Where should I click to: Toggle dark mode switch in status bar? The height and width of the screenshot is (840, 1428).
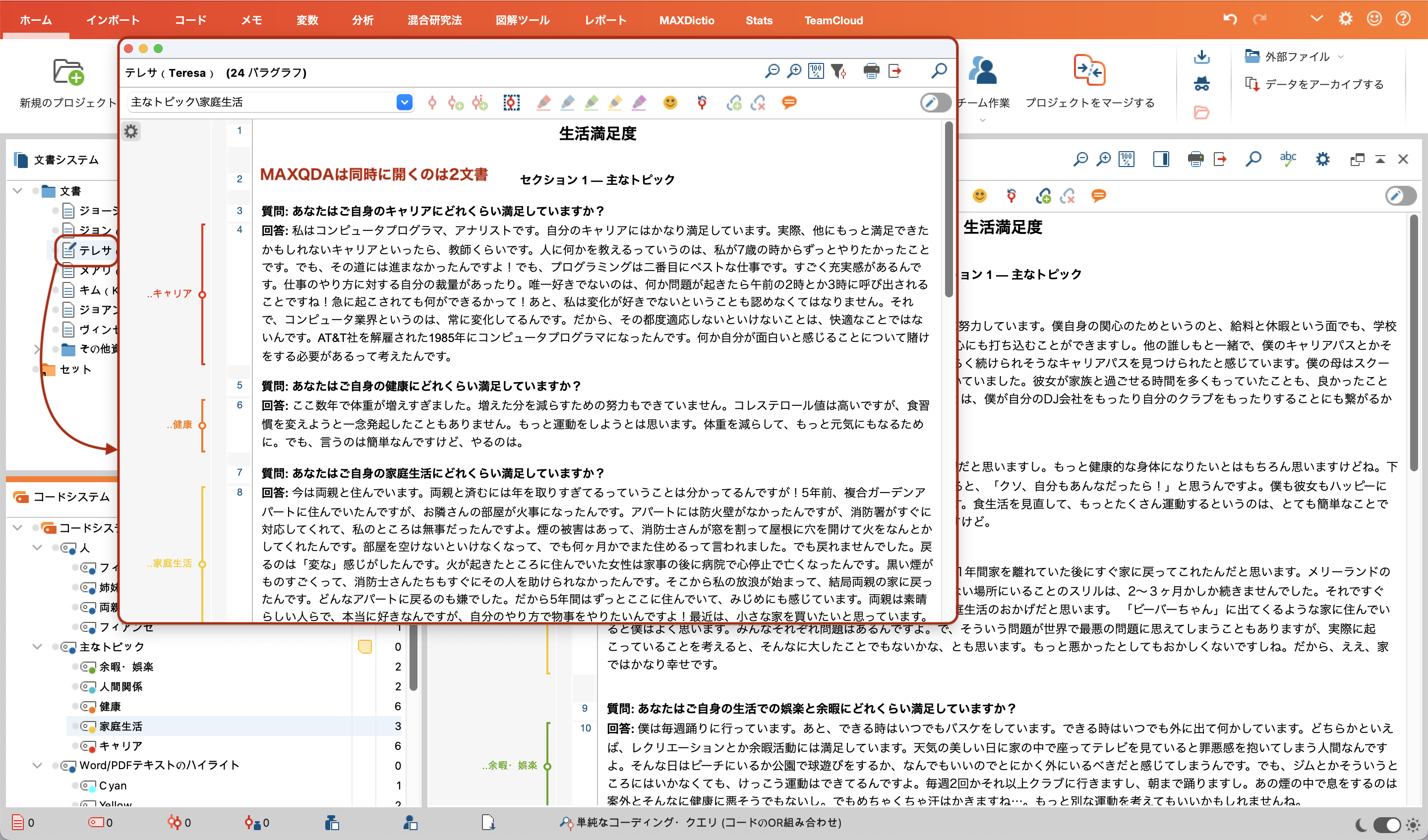point(1387,824)
